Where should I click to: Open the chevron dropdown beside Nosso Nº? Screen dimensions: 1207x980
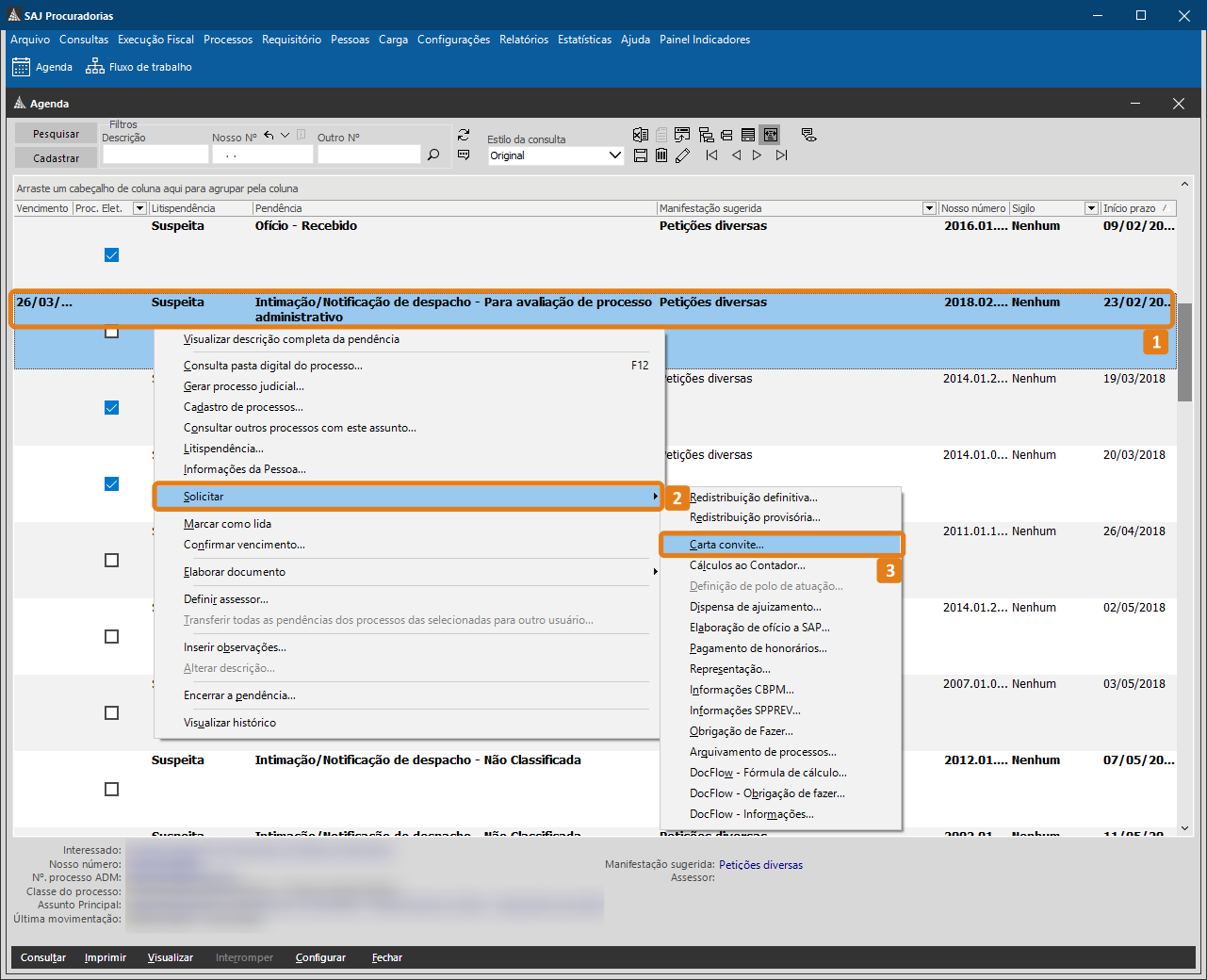coord(285,135)
